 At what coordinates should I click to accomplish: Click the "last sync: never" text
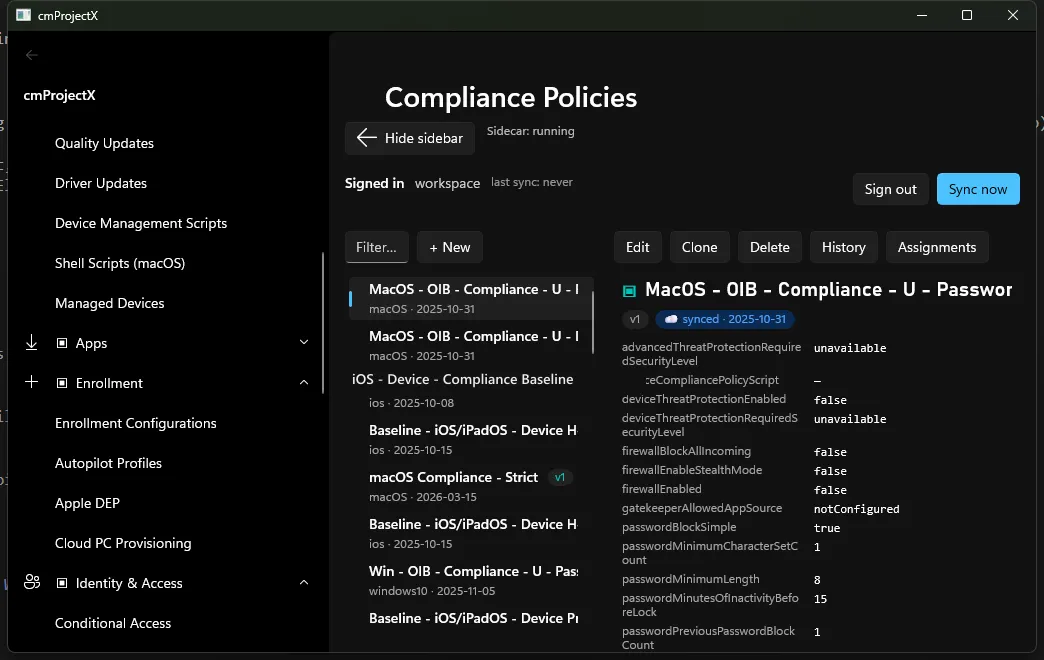531,182
